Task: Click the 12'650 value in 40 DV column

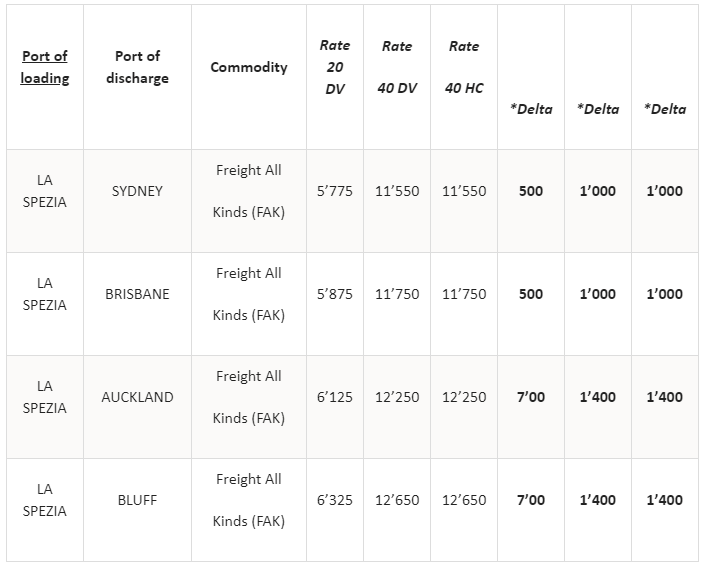Action: 397,500
